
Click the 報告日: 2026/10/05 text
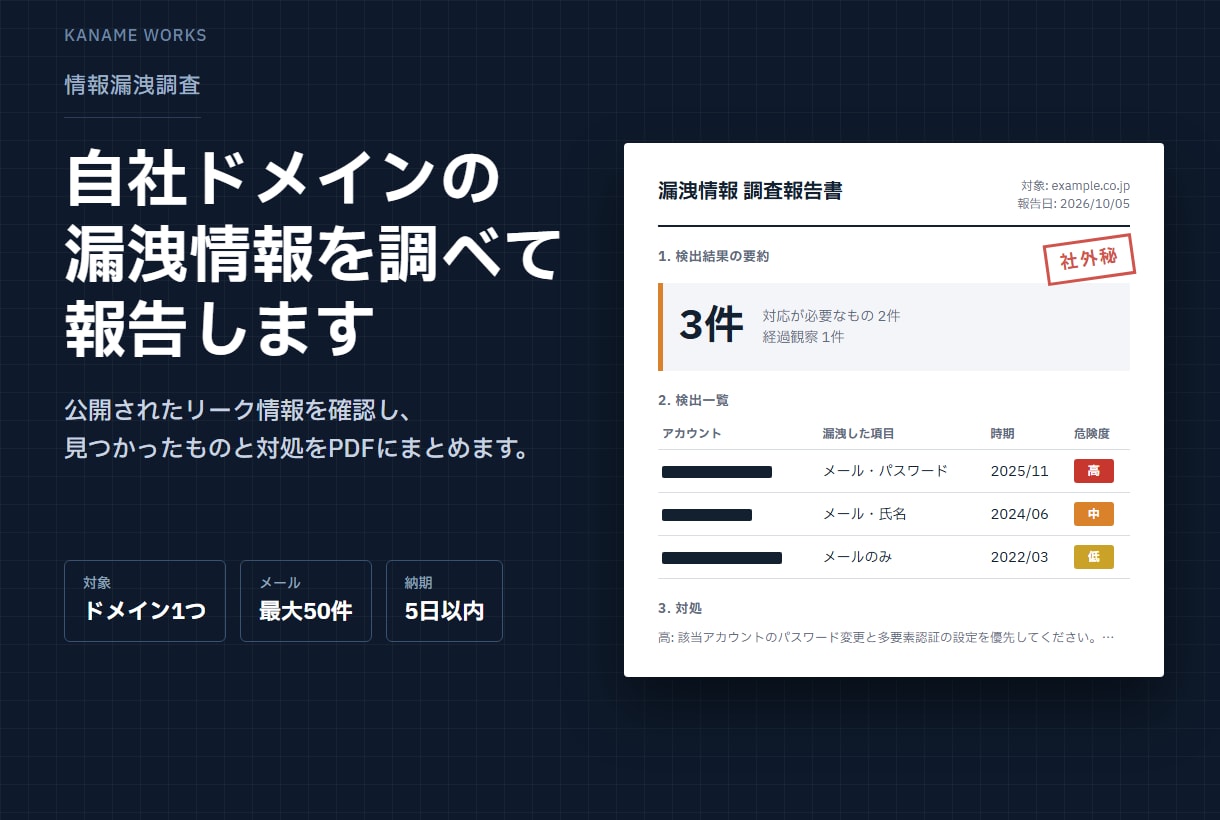1073,204
